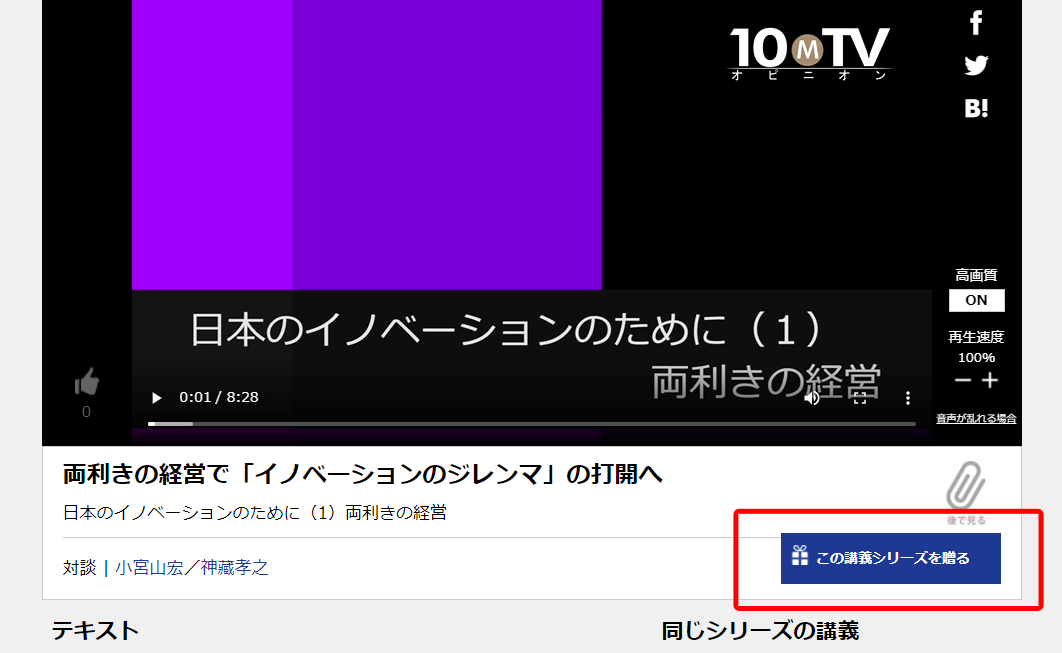Click the gift icon on the blue button
This screenshot has height=653, width=1062.
[x=800, y=557]
